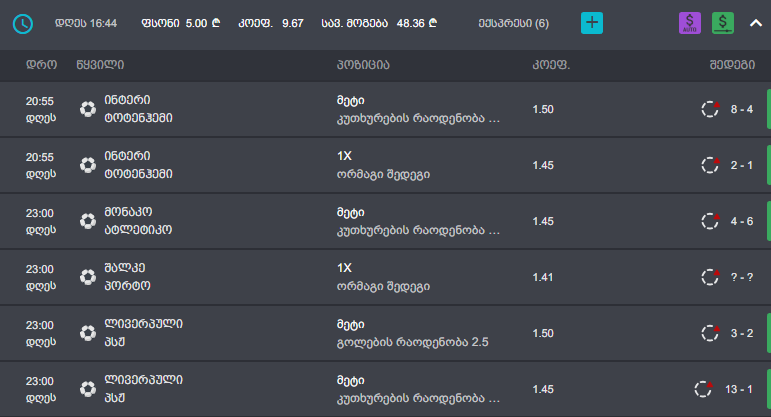Click soccer ball icon in ინტერი 1X row
This screenshot has width=771, height=417.
coord(88,165)
